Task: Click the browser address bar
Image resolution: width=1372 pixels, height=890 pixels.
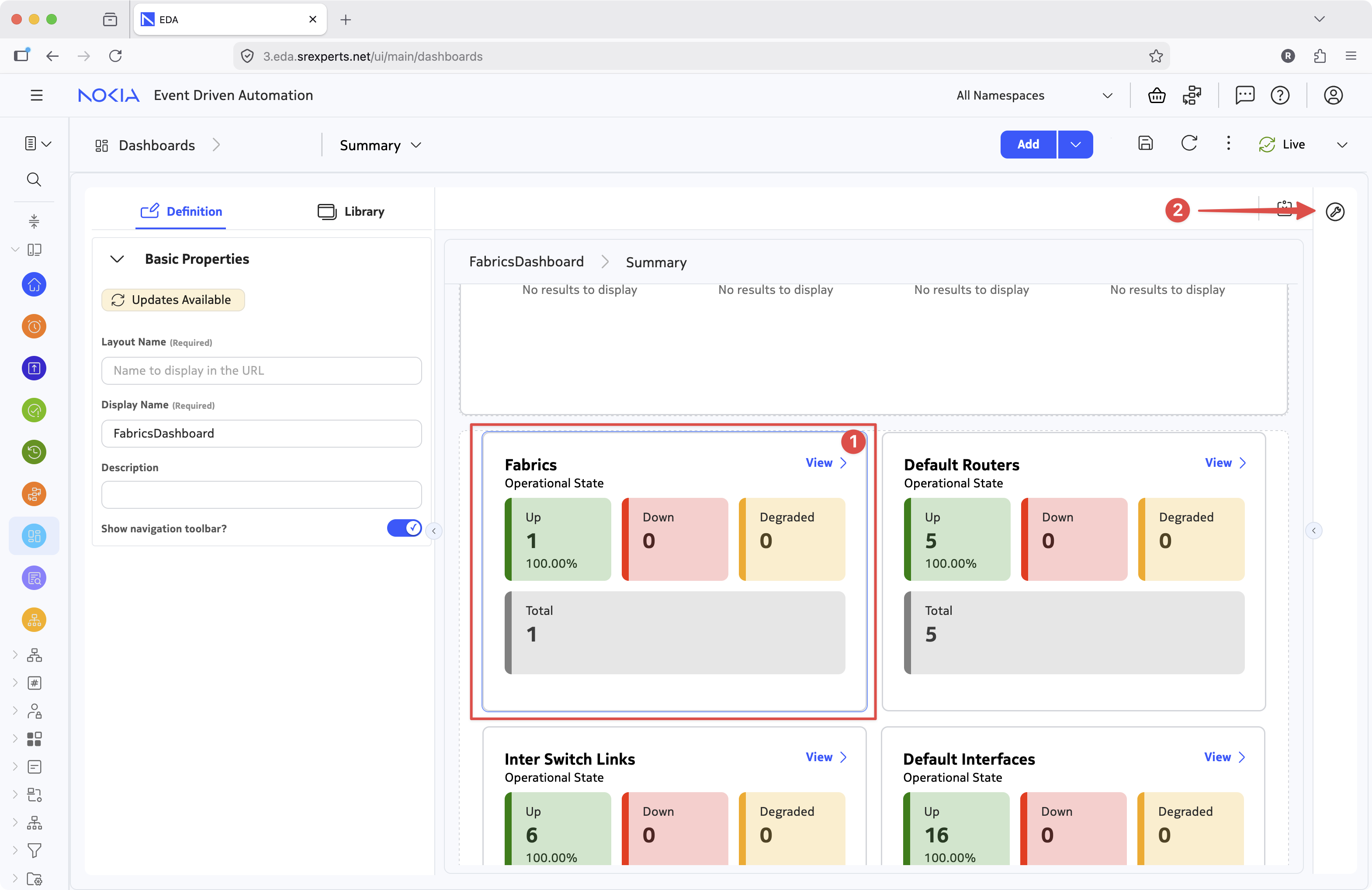Action: (701, 56)
